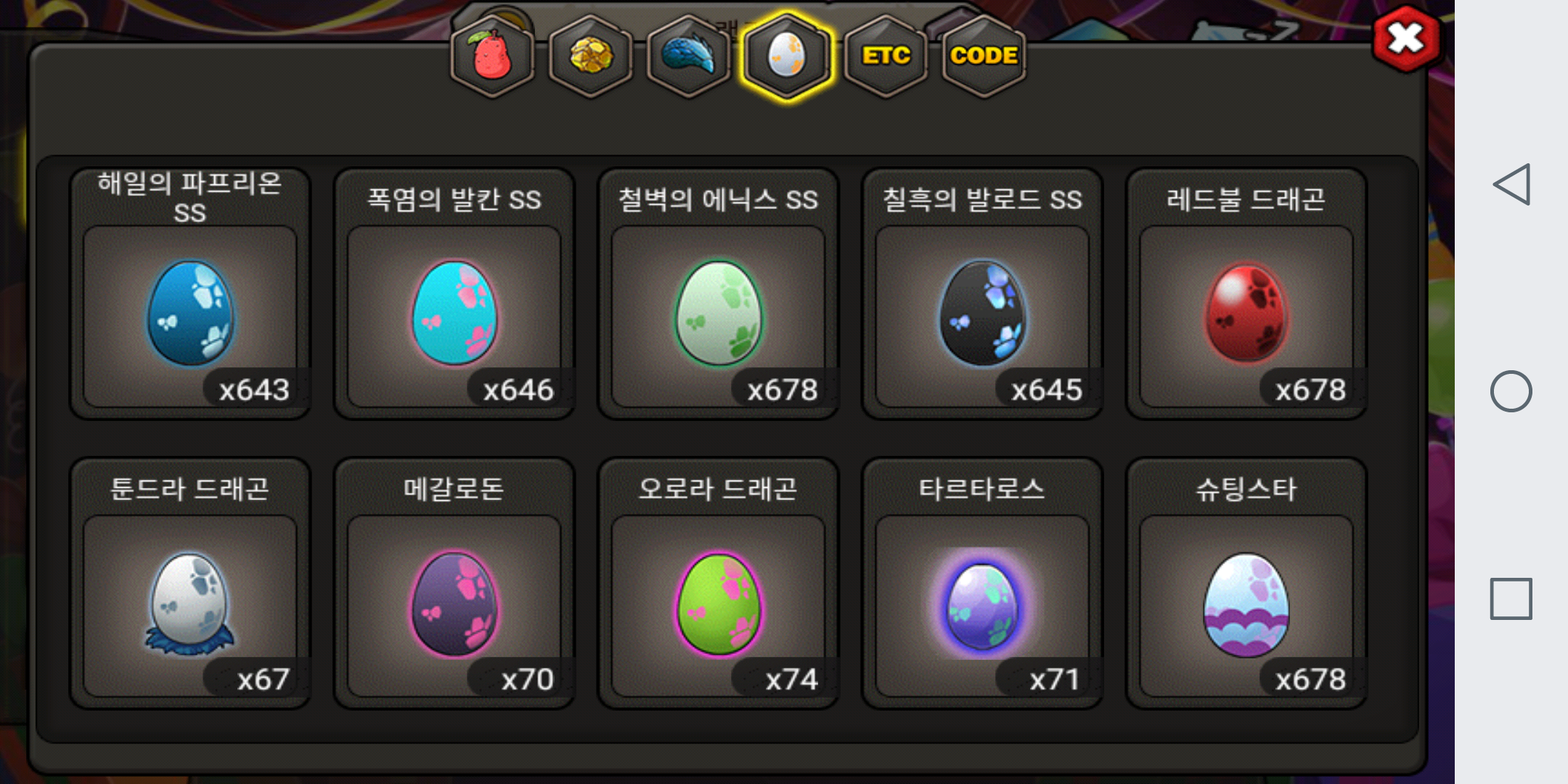Viewport: 1568px width, 784px height.
Task: Open the red fruit food tab
Action: (x=493, y=56)
